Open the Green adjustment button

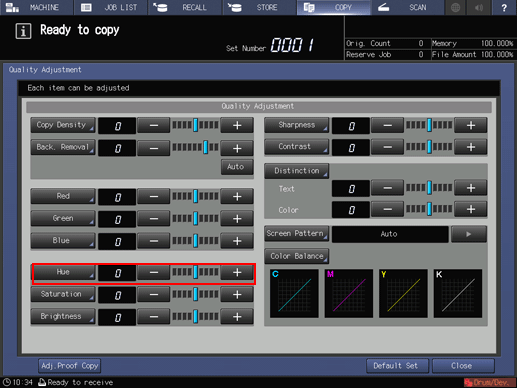point(63,218)
